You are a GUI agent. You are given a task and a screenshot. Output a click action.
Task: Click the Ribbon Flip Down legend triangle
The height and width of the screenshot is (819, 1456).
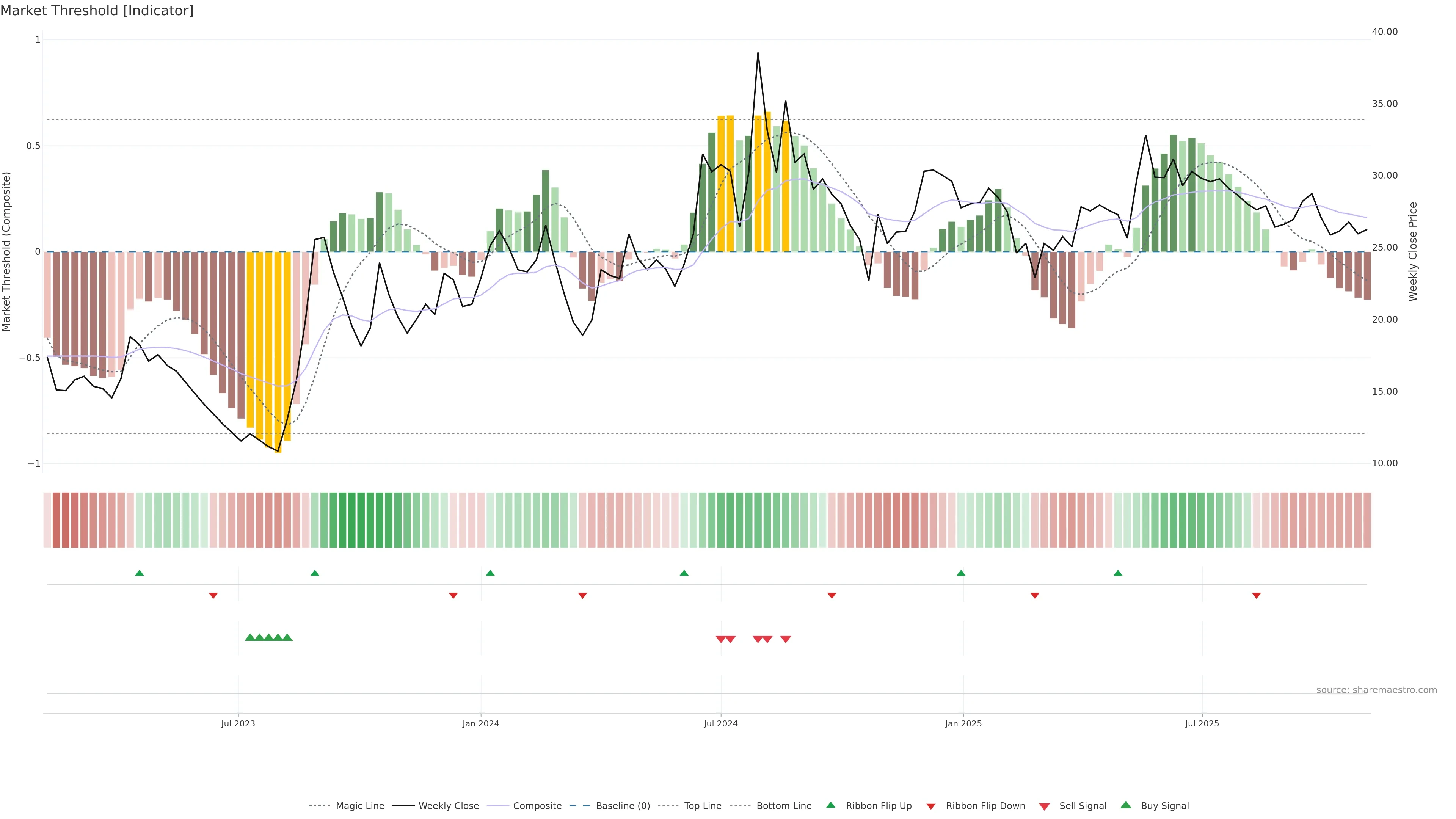(931, 806)
